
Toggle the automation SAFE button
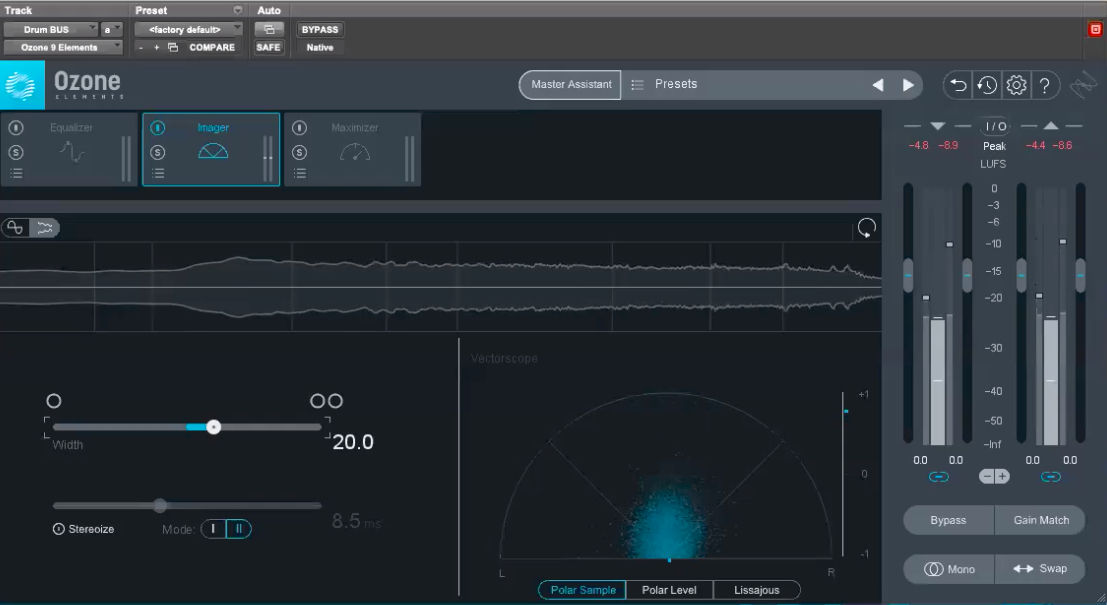point(268,47)
